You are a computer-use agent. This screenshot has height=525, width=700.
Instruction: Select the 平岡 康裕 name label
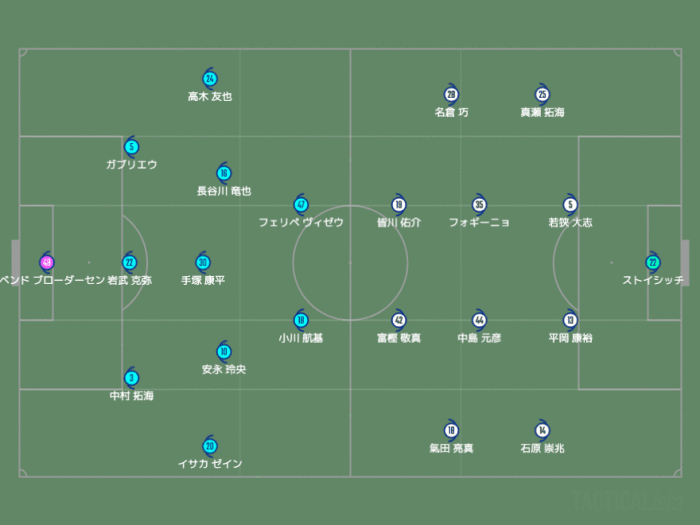click(570, 338)
